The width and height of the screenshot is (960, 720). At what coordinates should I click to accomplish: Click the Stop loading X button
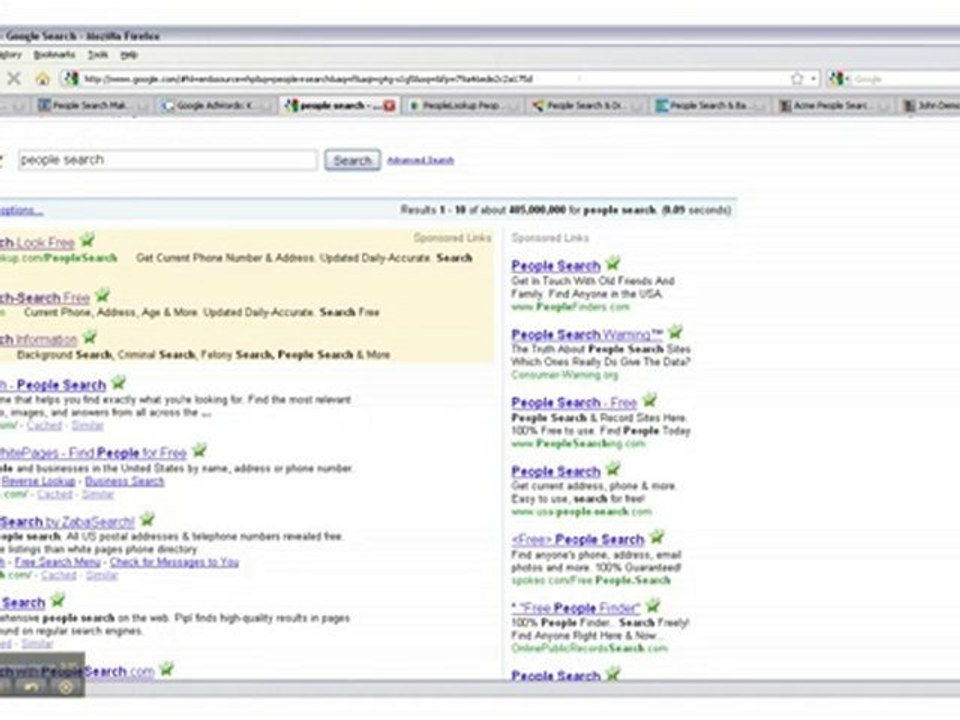tap(13, 78)
